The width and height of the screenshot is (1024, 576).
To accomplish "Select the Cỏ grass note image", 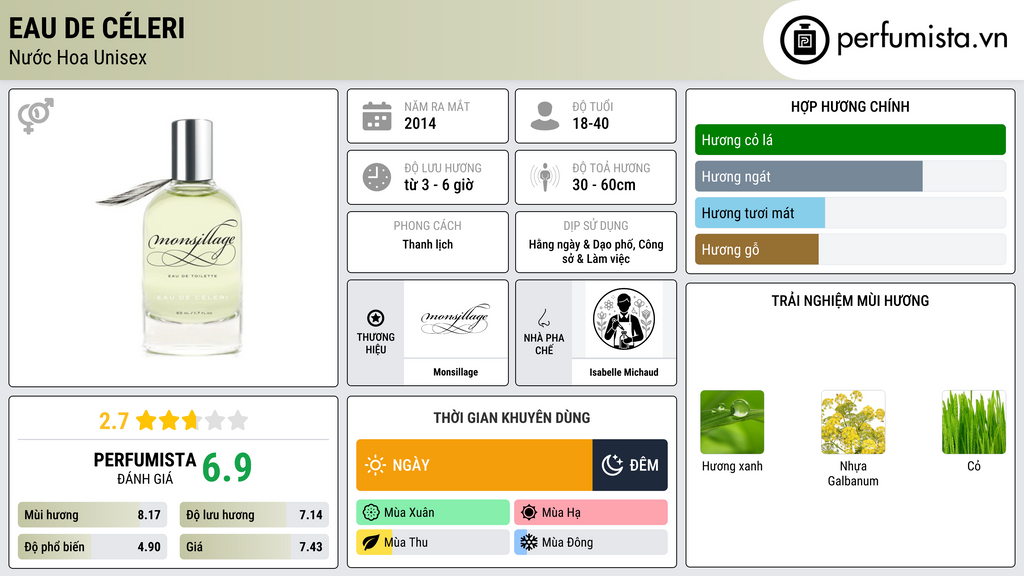I will pyautogui.click(x=974, y=422).
